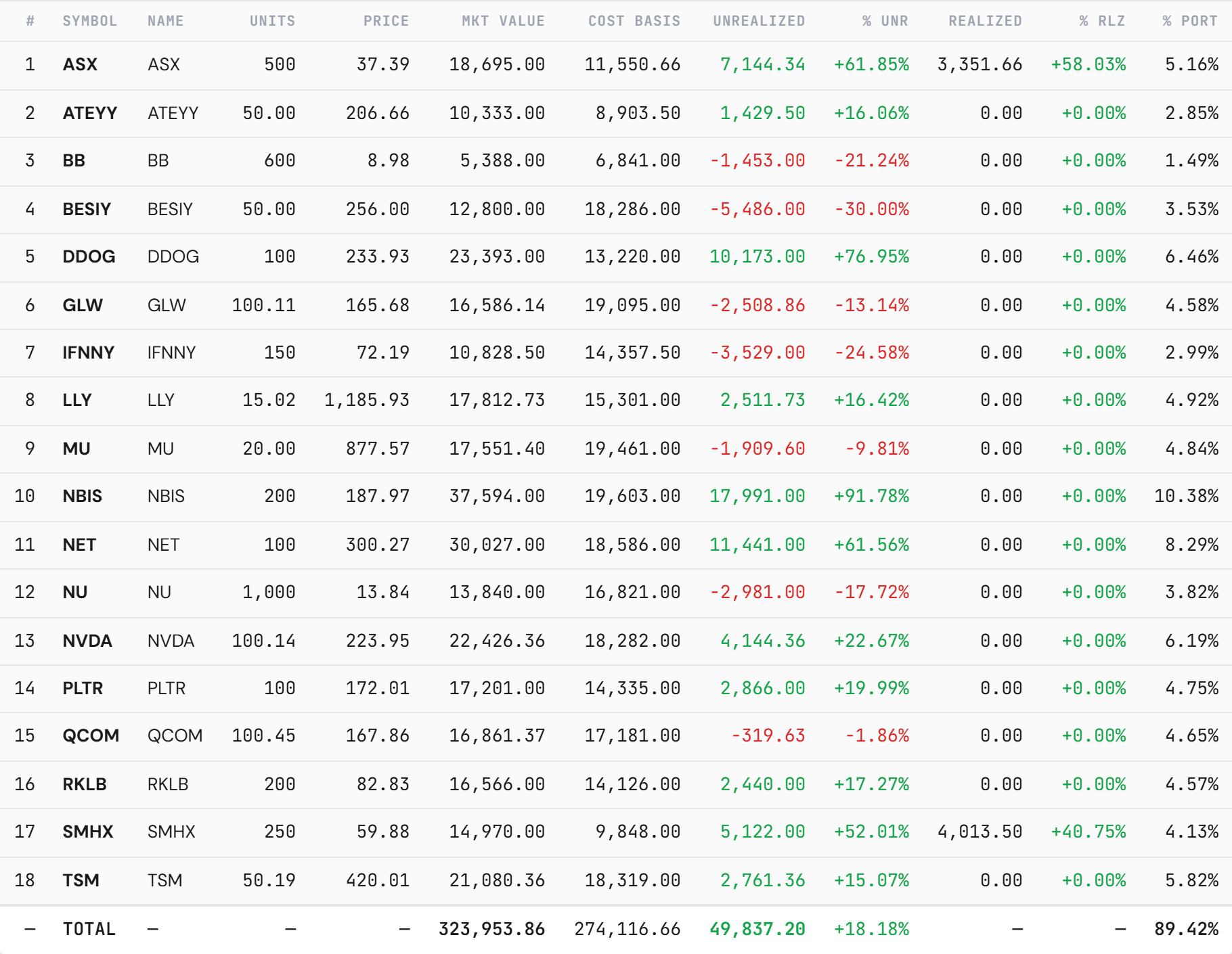
Task: Click the REALIZED column header
Action: (985, 21)
